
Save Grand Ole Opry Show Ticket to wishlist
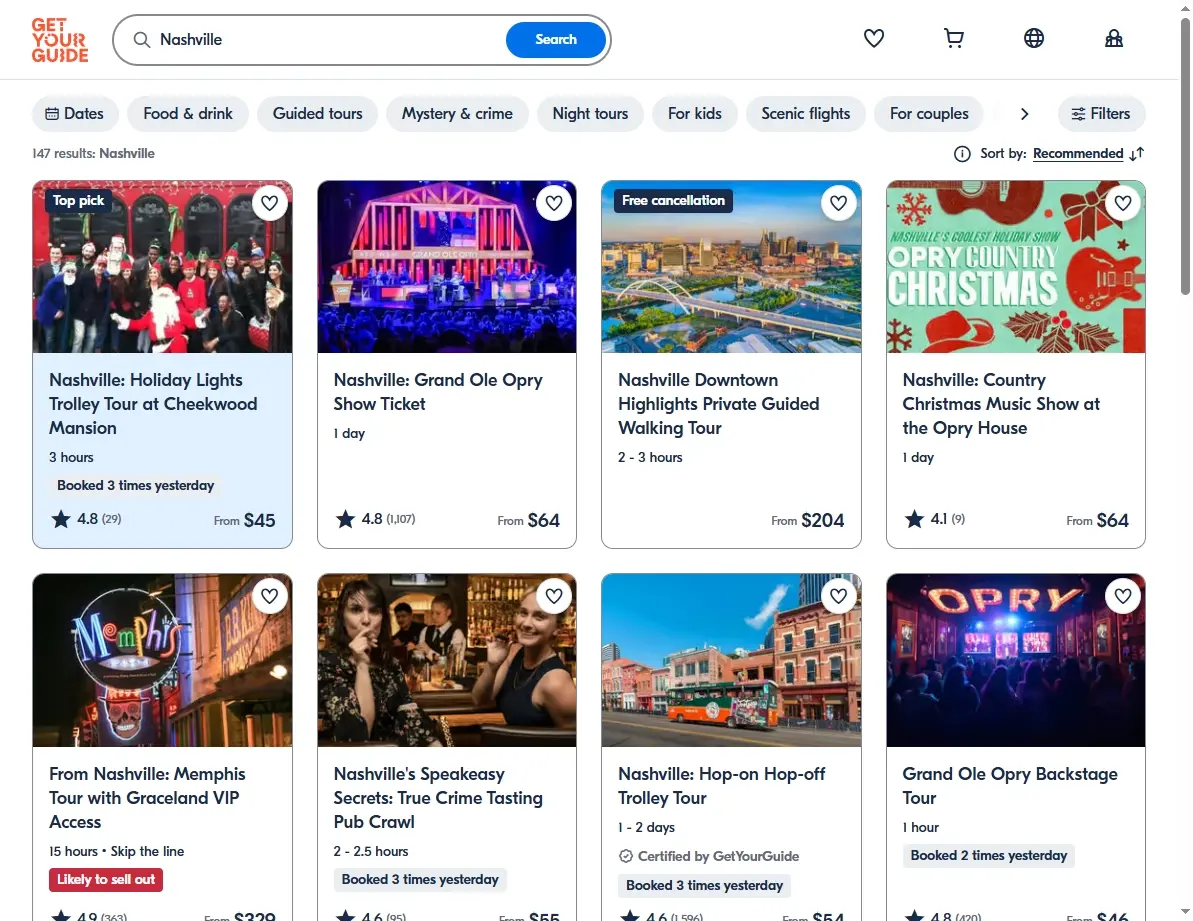pyautogui.click(x=554, y=203)
